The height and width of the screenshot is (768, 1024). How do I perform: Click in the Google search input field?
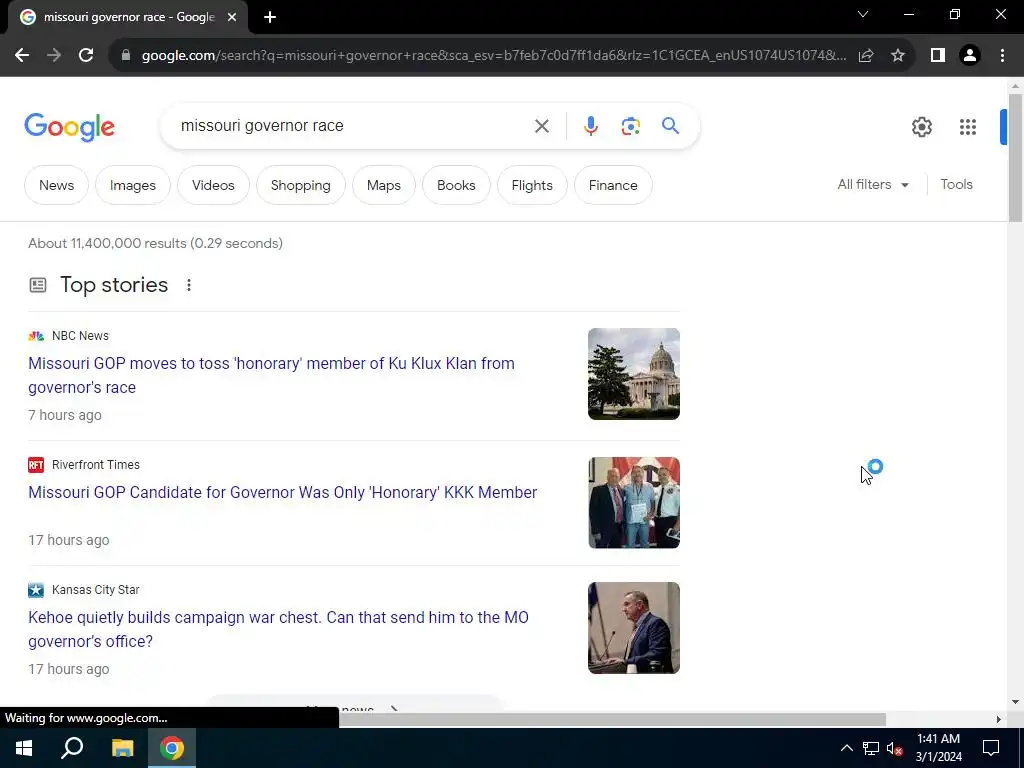click(x=353, y=126)
